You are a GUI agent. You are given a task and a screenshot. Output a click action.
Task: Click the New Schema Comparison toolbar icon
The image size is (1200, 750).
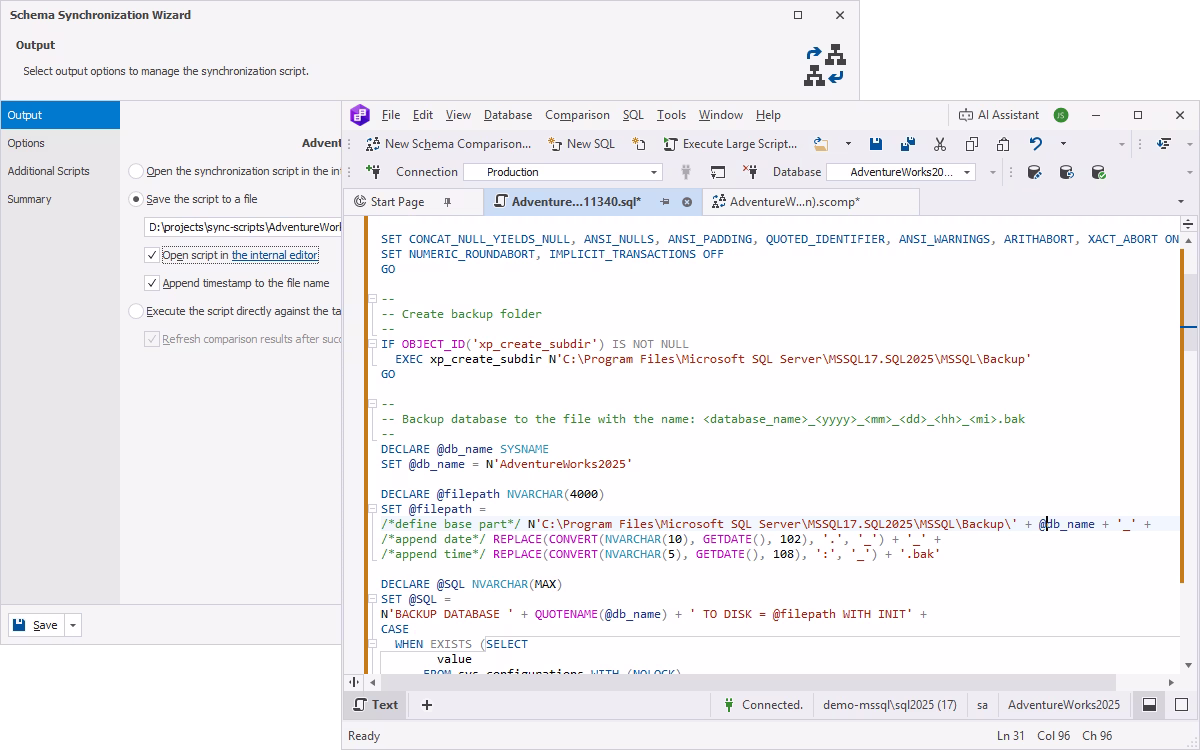(x=373, y=144)
